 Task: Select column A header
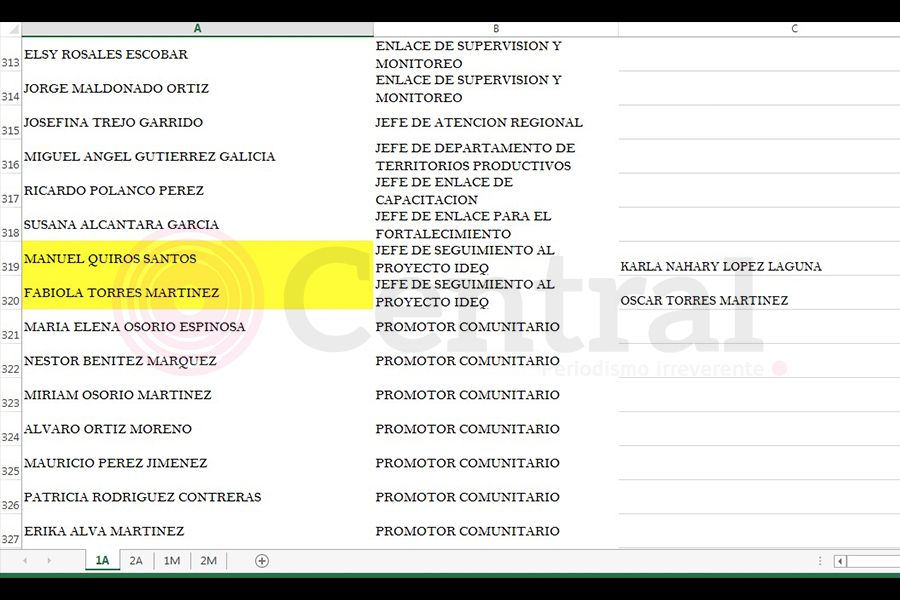pos(197,29)
